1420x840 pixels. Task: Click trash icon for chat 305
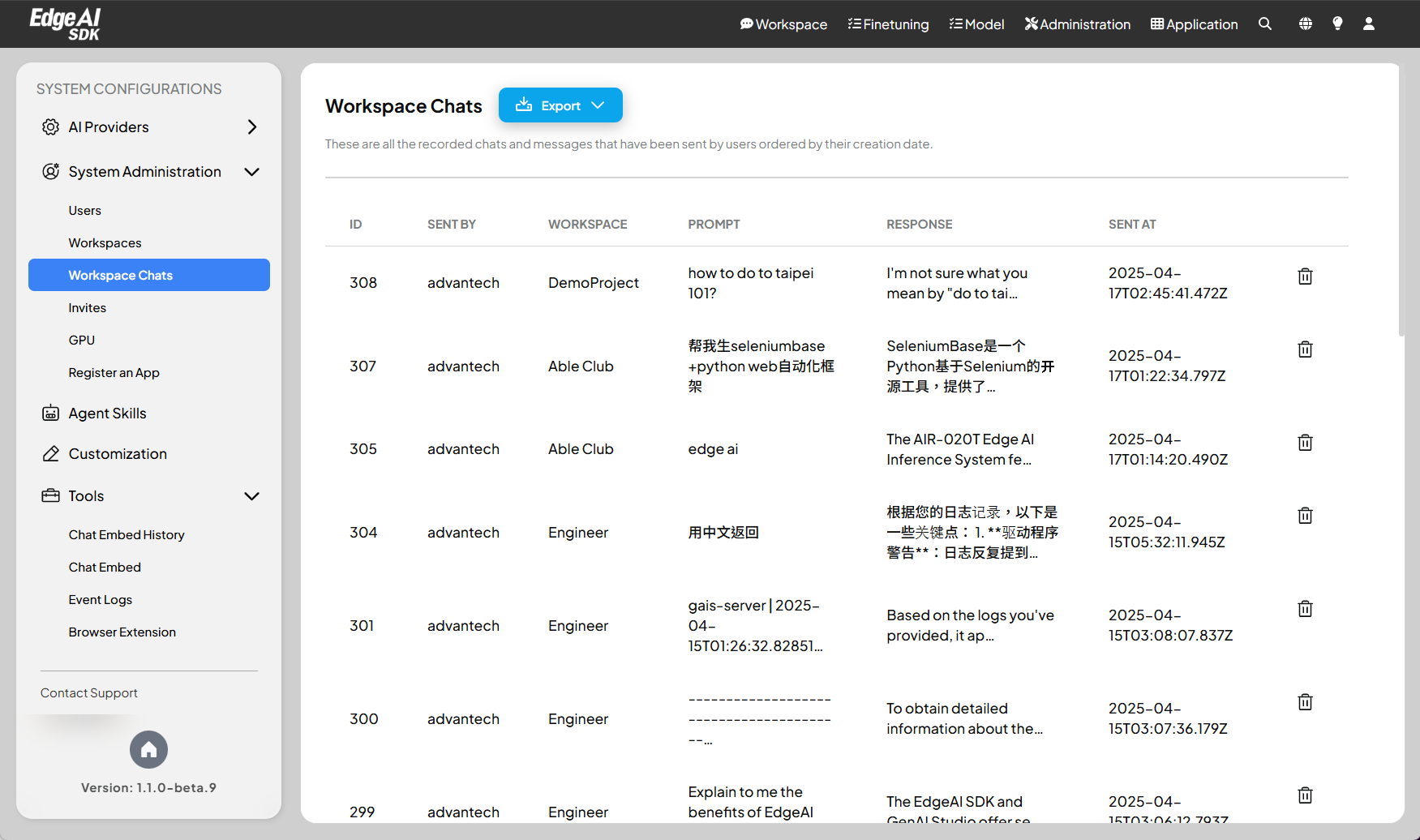[x=1305, y=443]
